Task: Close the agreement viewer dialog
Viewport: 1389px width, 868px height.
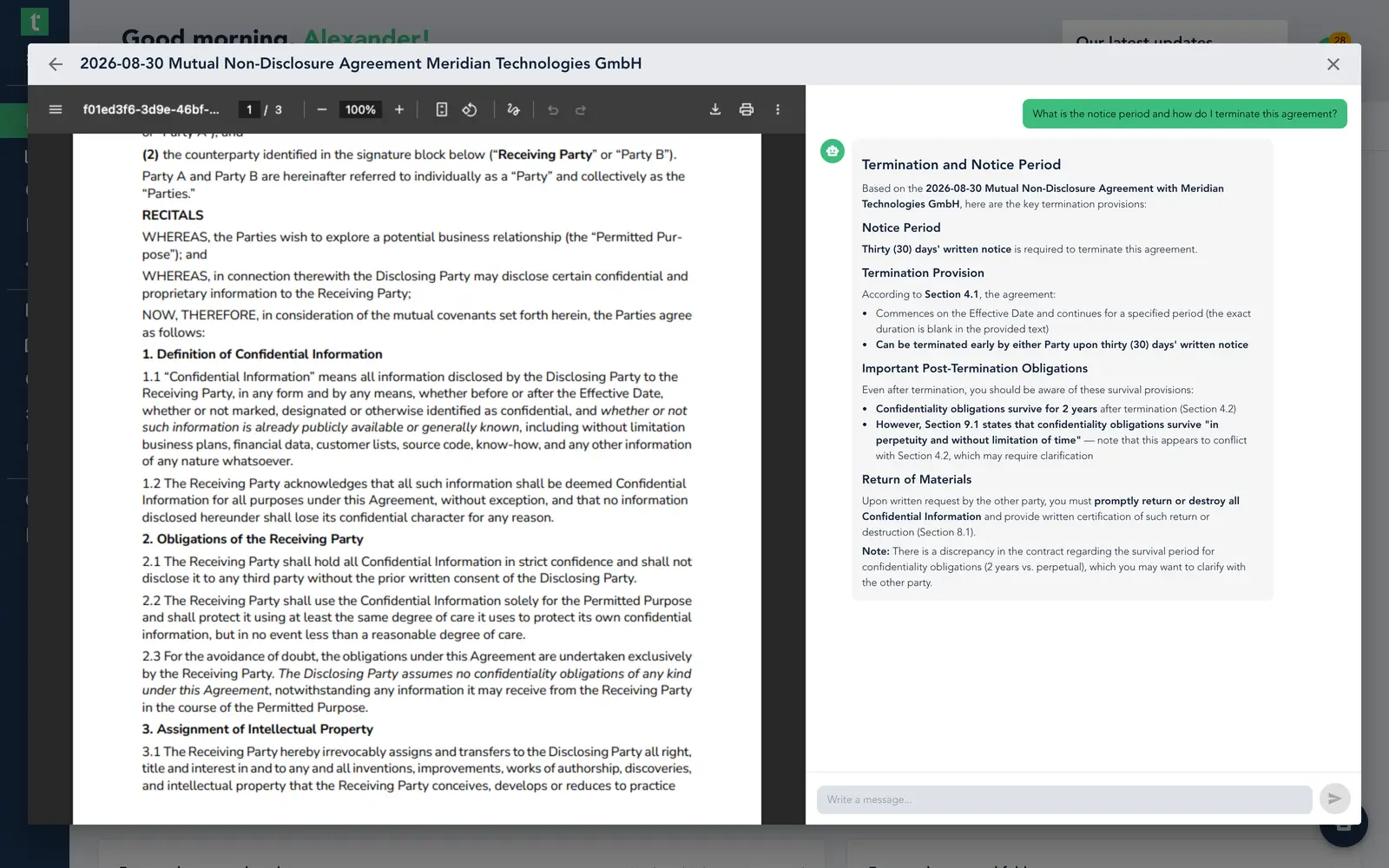Action: pos(1333,64)
